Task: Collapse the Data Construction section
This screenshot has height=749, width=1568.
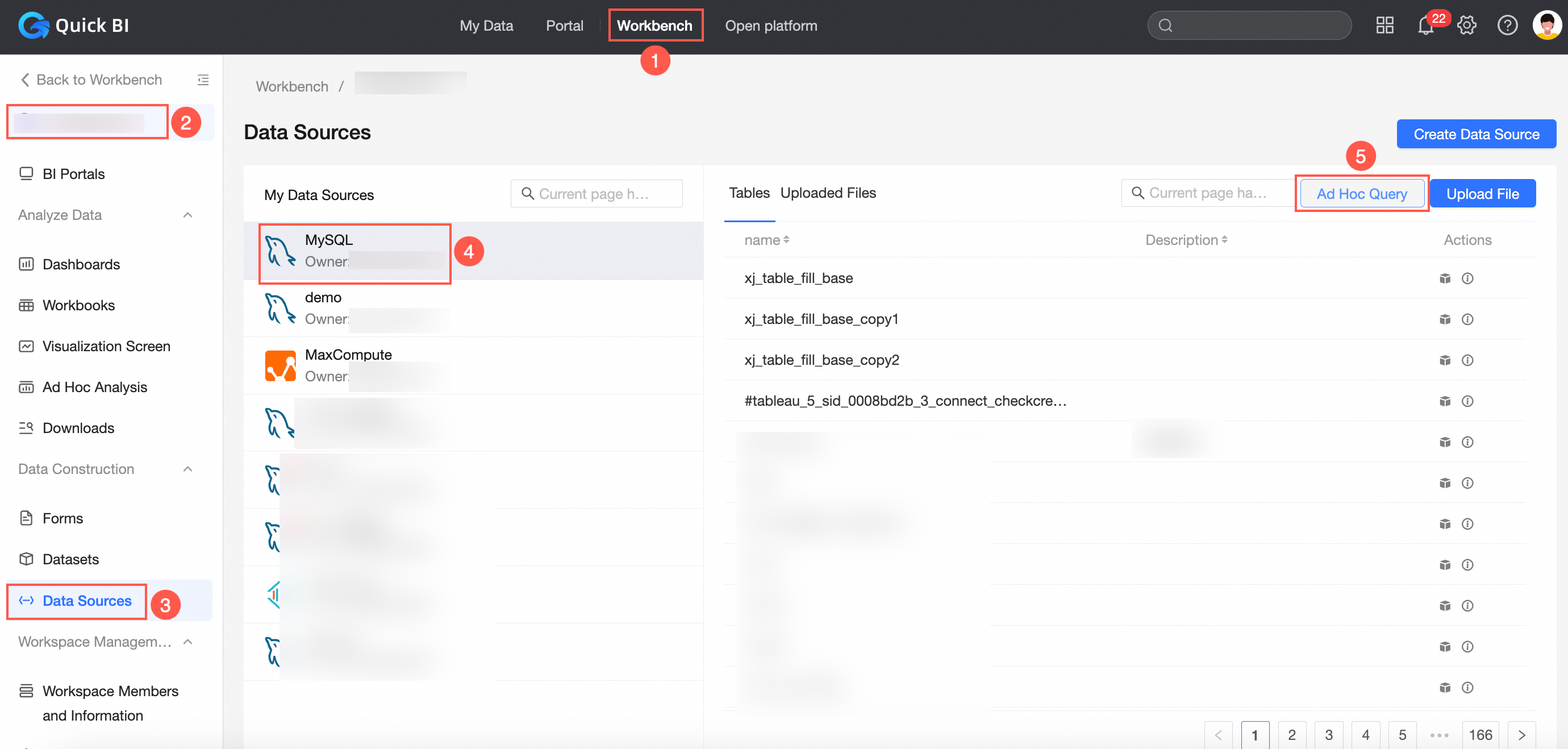Action: pyautogui.click(x=187, y=469)
